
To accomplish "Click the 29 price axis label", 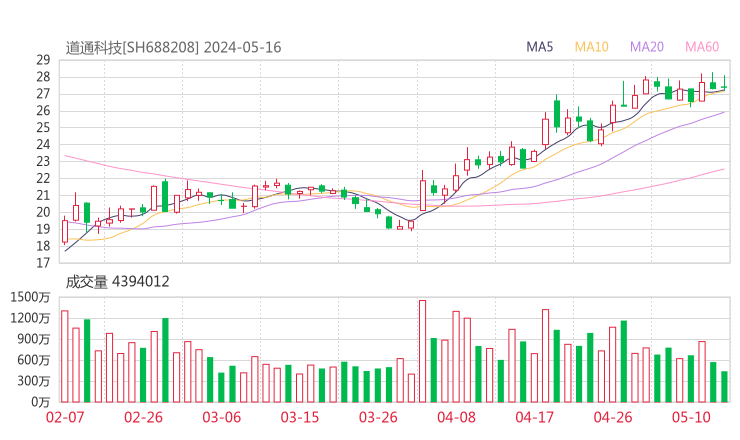I will pos(43,60).
